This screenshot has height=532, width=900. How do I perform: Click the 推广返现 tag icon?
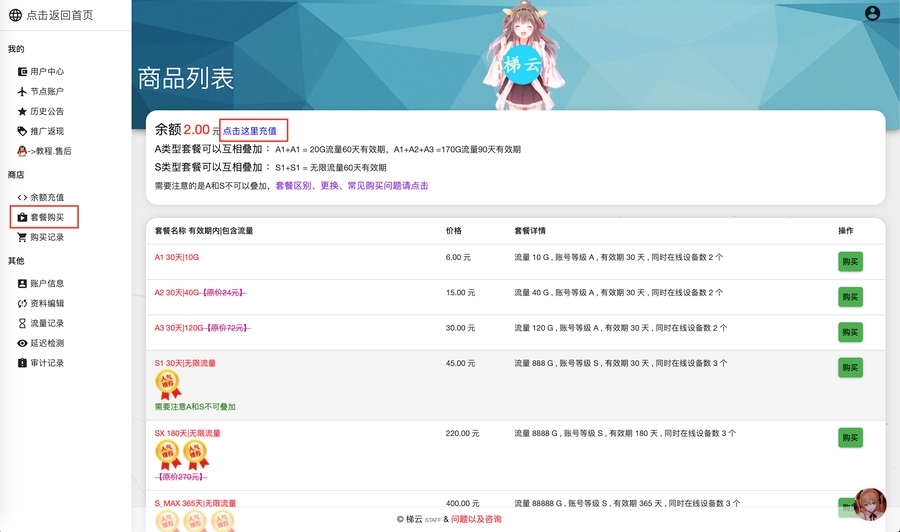tap(22, 131)
